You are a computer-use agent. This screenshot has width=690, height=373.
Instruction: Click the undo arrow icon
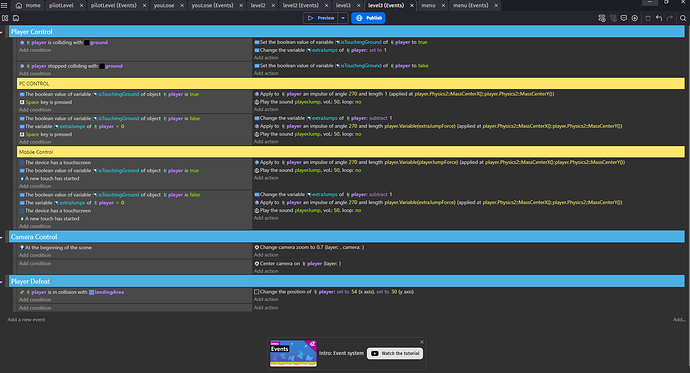coord(659,18)
